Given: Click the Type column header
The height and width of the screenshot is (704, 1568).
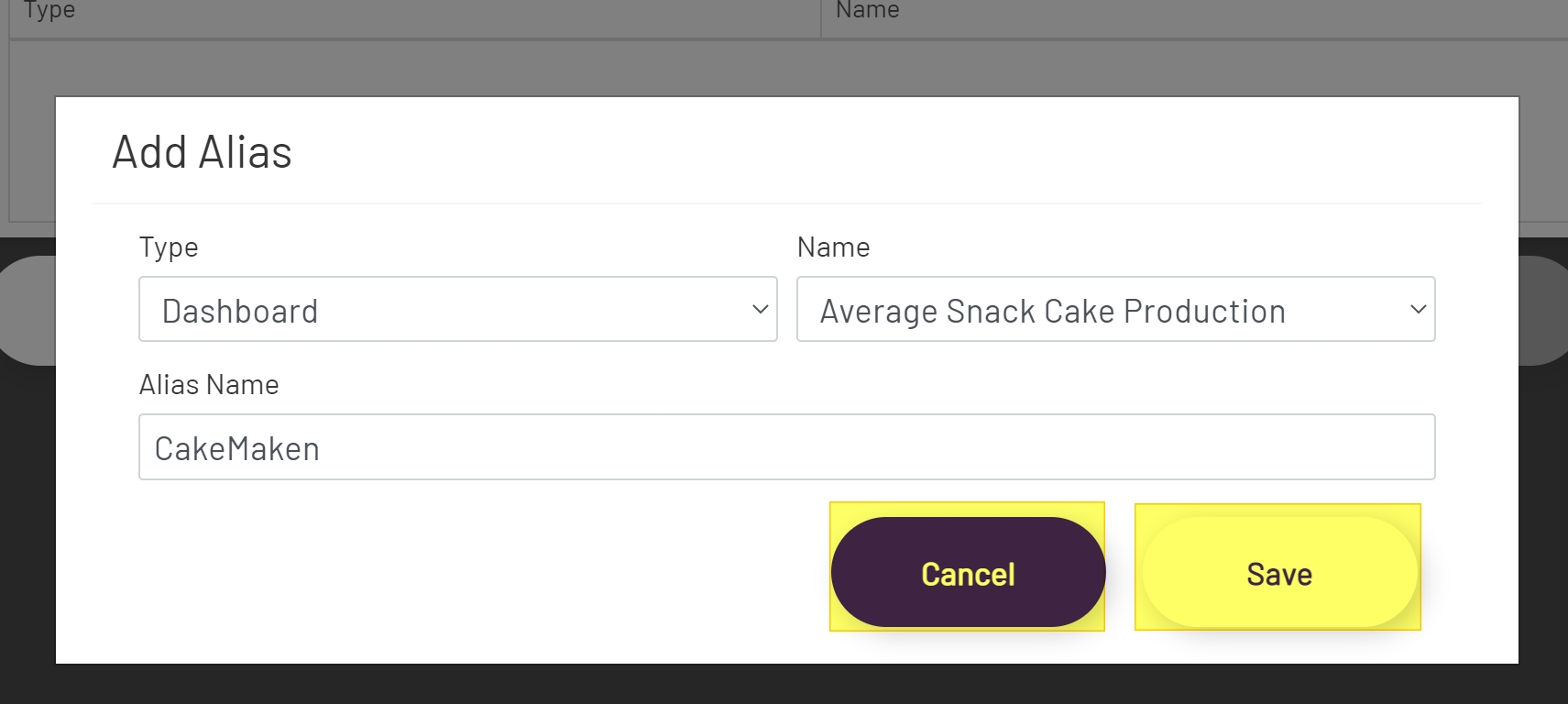Looking at the screenshot, I should pos(48,11).
